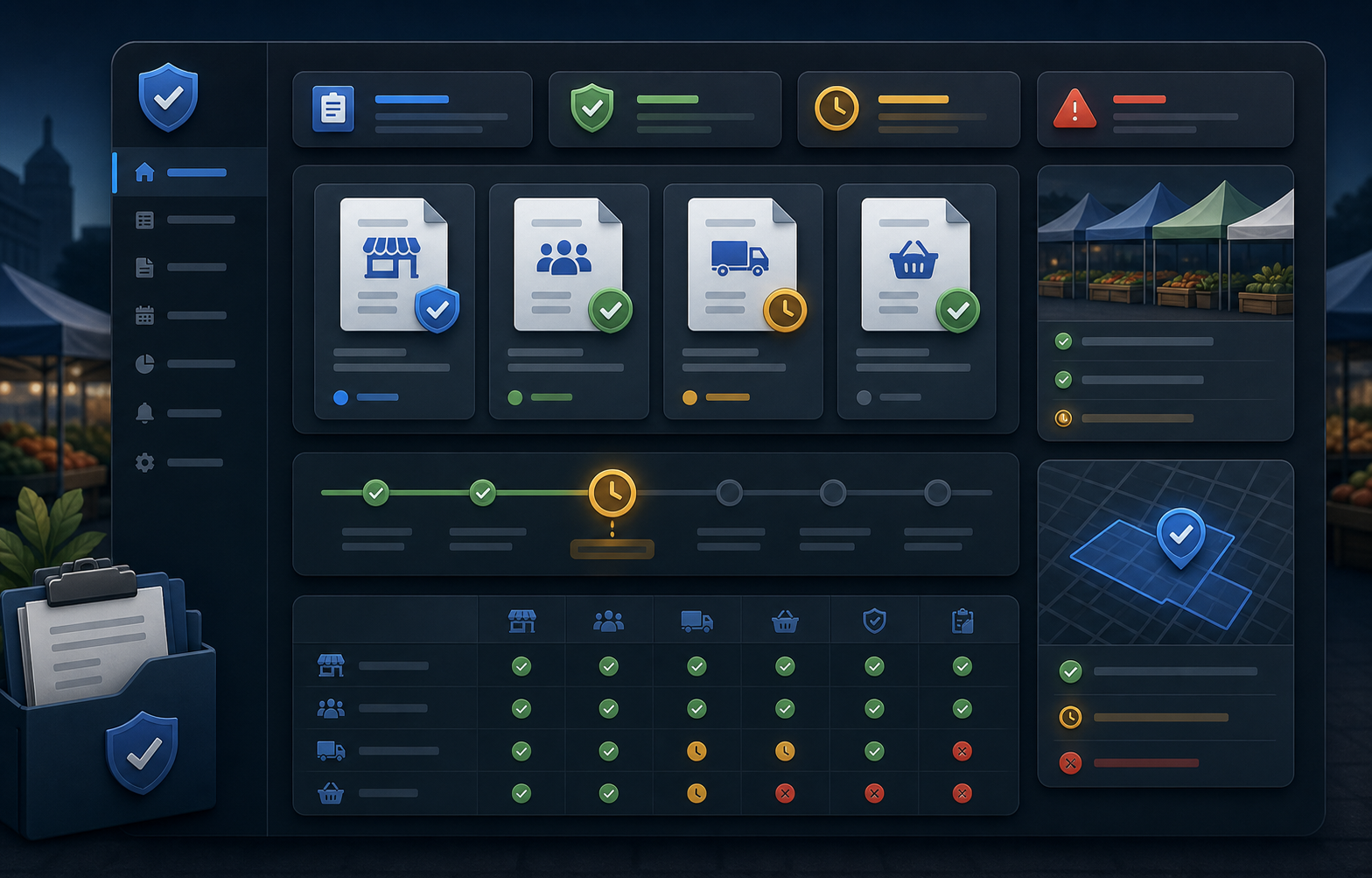
Task: Select the first grey pending timeline step
Action: point(729,493)
